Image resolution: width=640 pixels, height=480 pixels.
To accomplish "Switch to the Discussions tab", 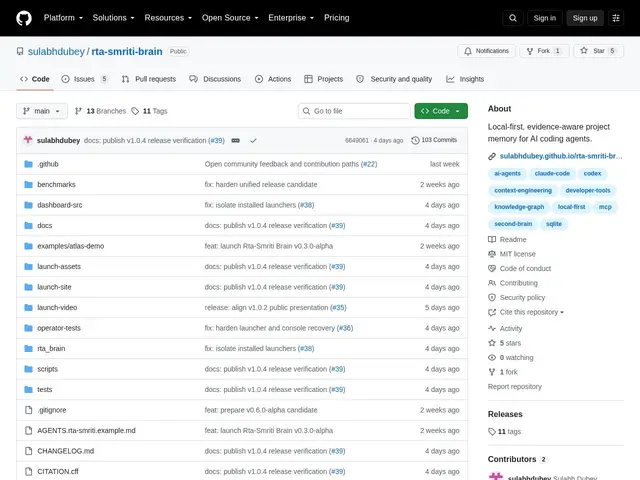I will [x=215, y=79].
